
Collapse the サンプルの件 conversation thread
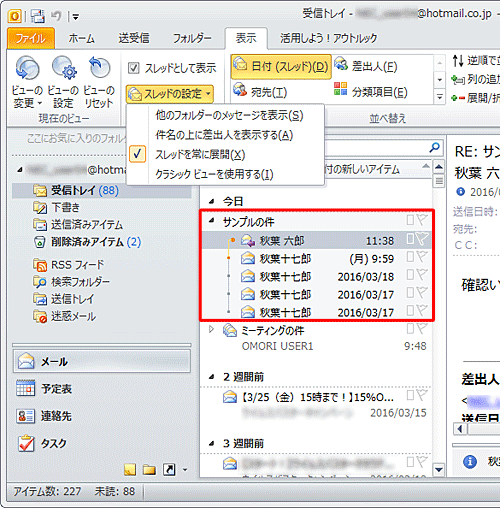[211, 220]
